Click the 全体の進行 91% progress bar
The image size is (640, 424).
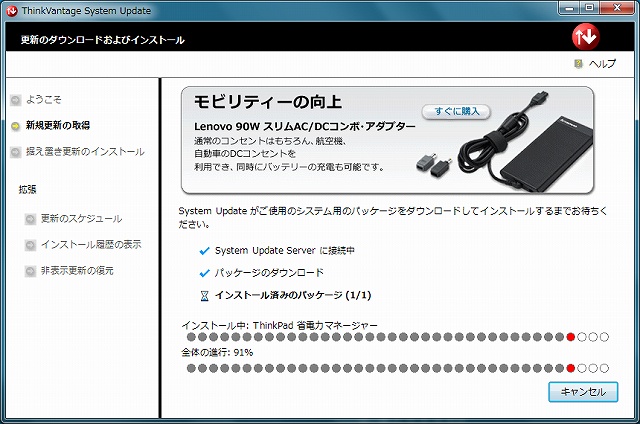coord(398,368)
